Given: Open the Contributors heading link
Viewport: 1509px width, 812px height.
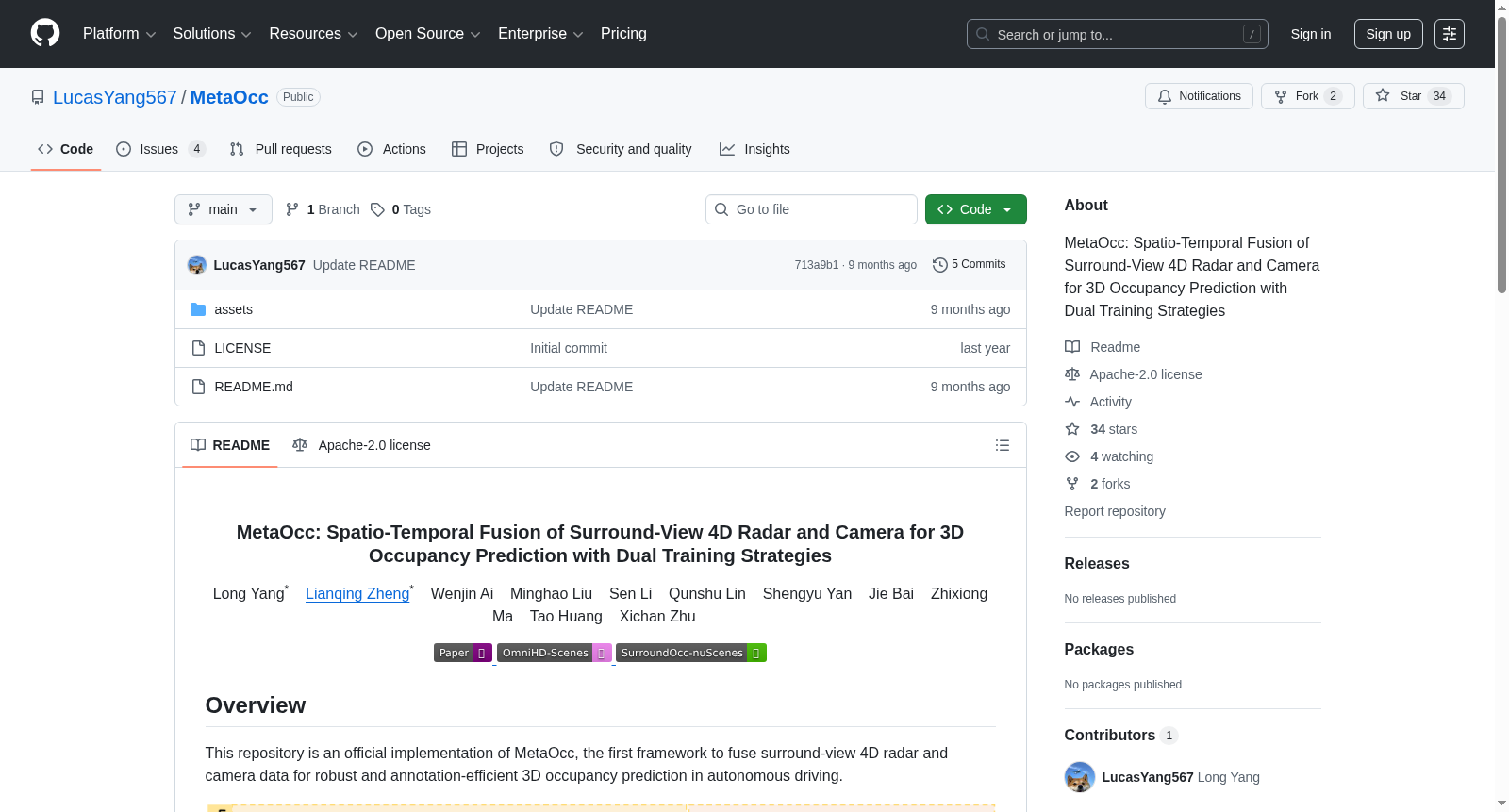Looking at the screenshot, I should [1121, 735].
